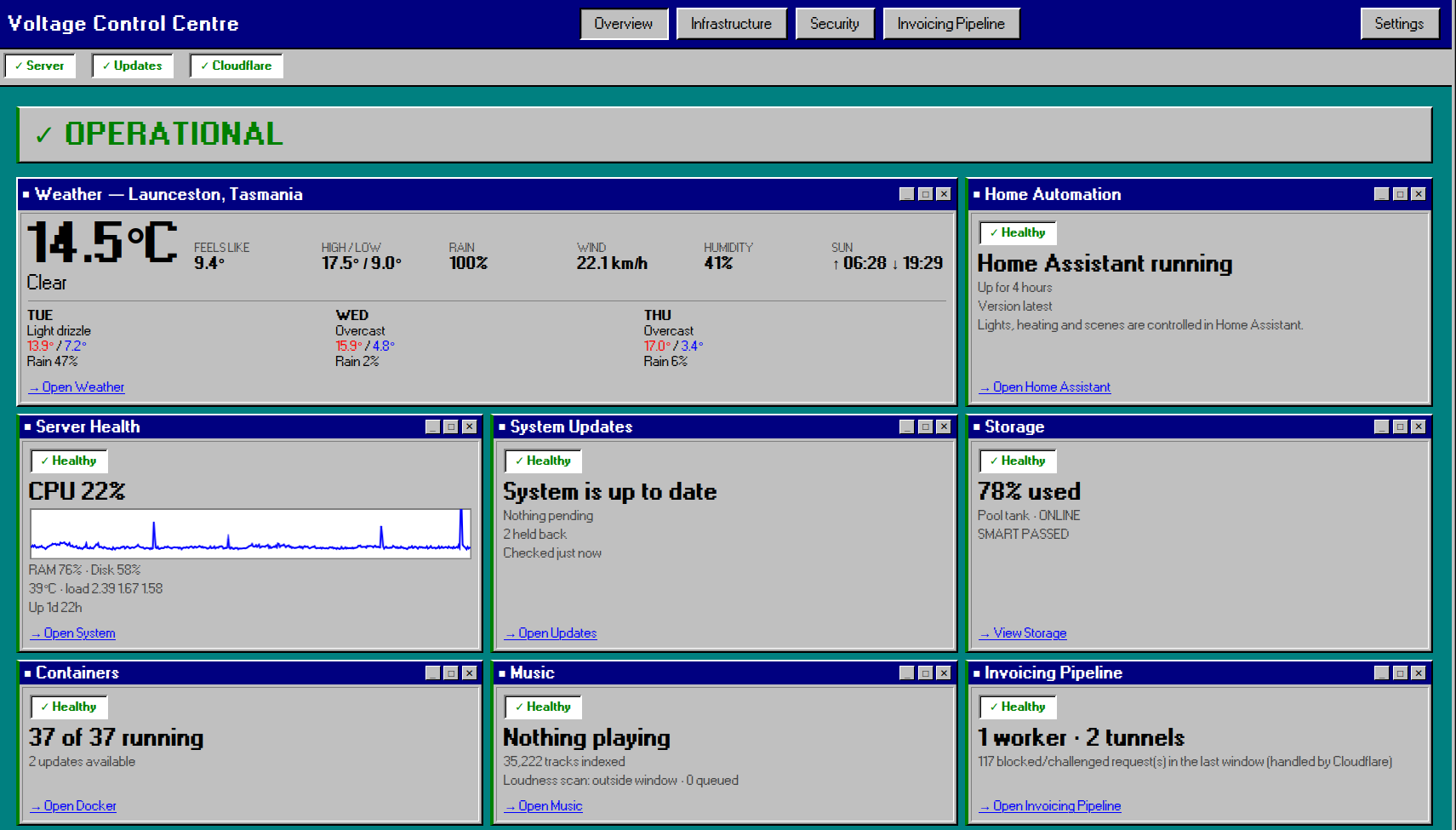1456x830 pixels.
Task: Close the System Updates panel
Action: tap(944, 426)
